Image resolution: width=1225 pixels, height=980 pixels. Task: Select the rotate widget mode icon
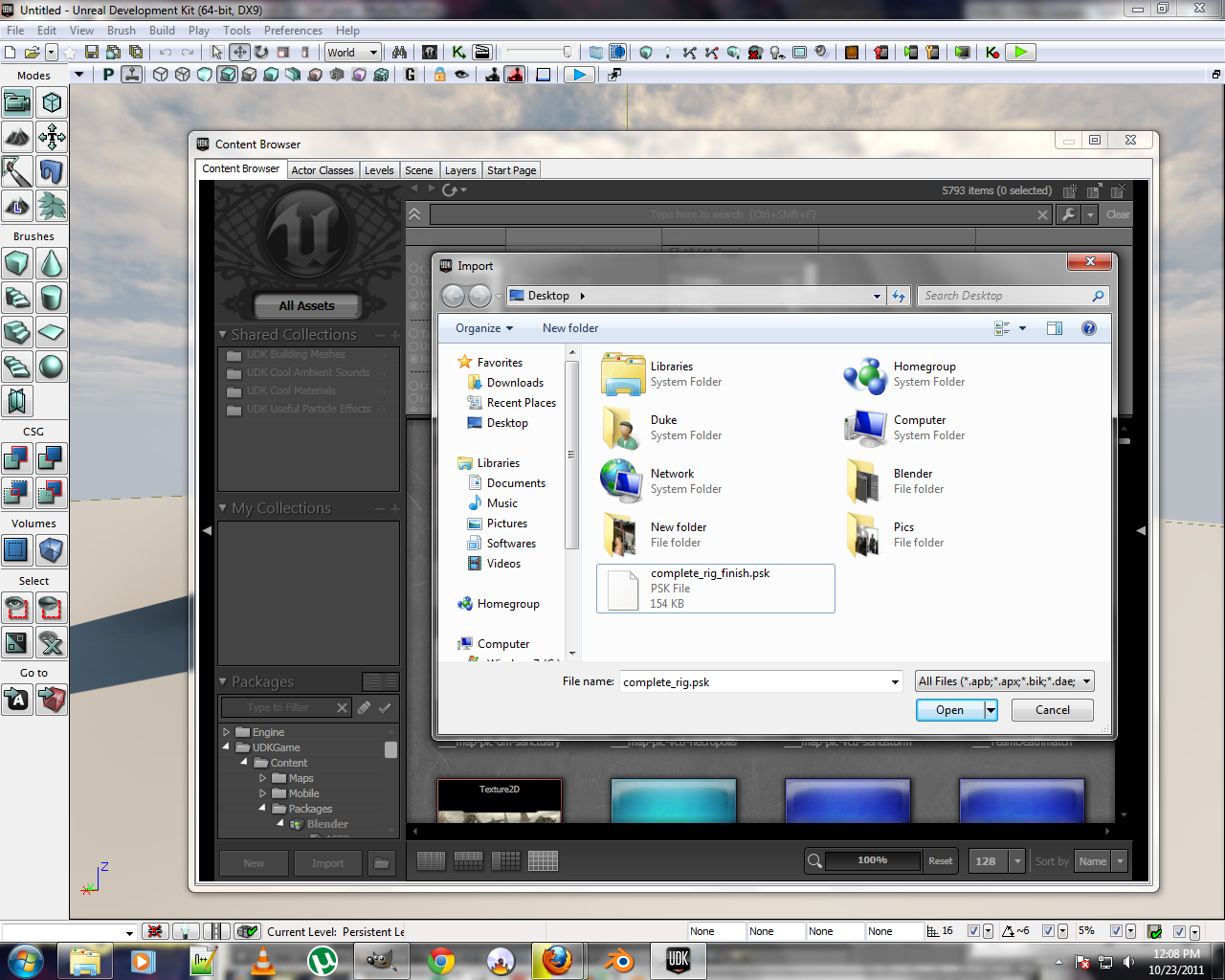click(261, 53)
